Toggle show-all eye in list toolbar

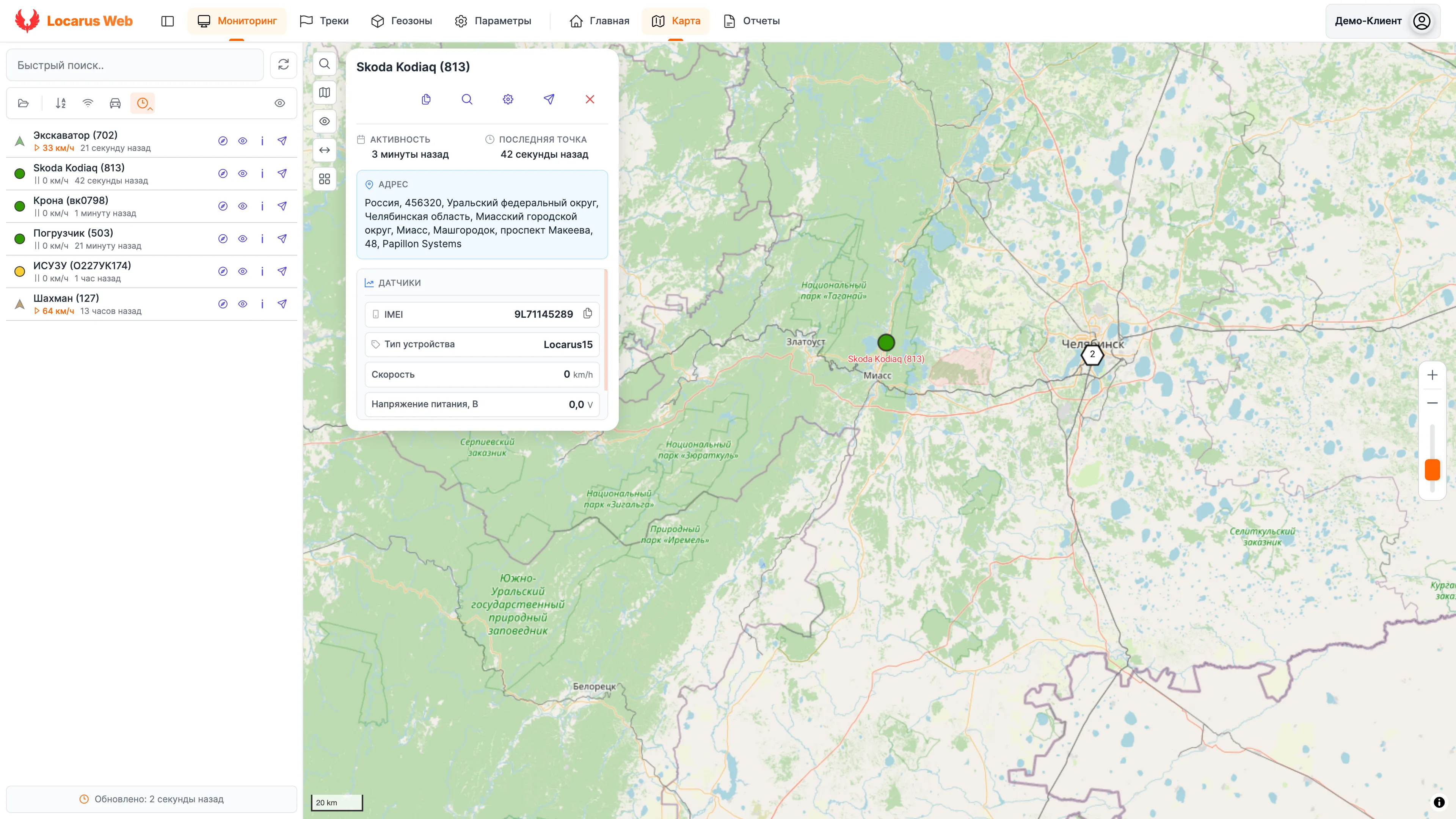280,103
